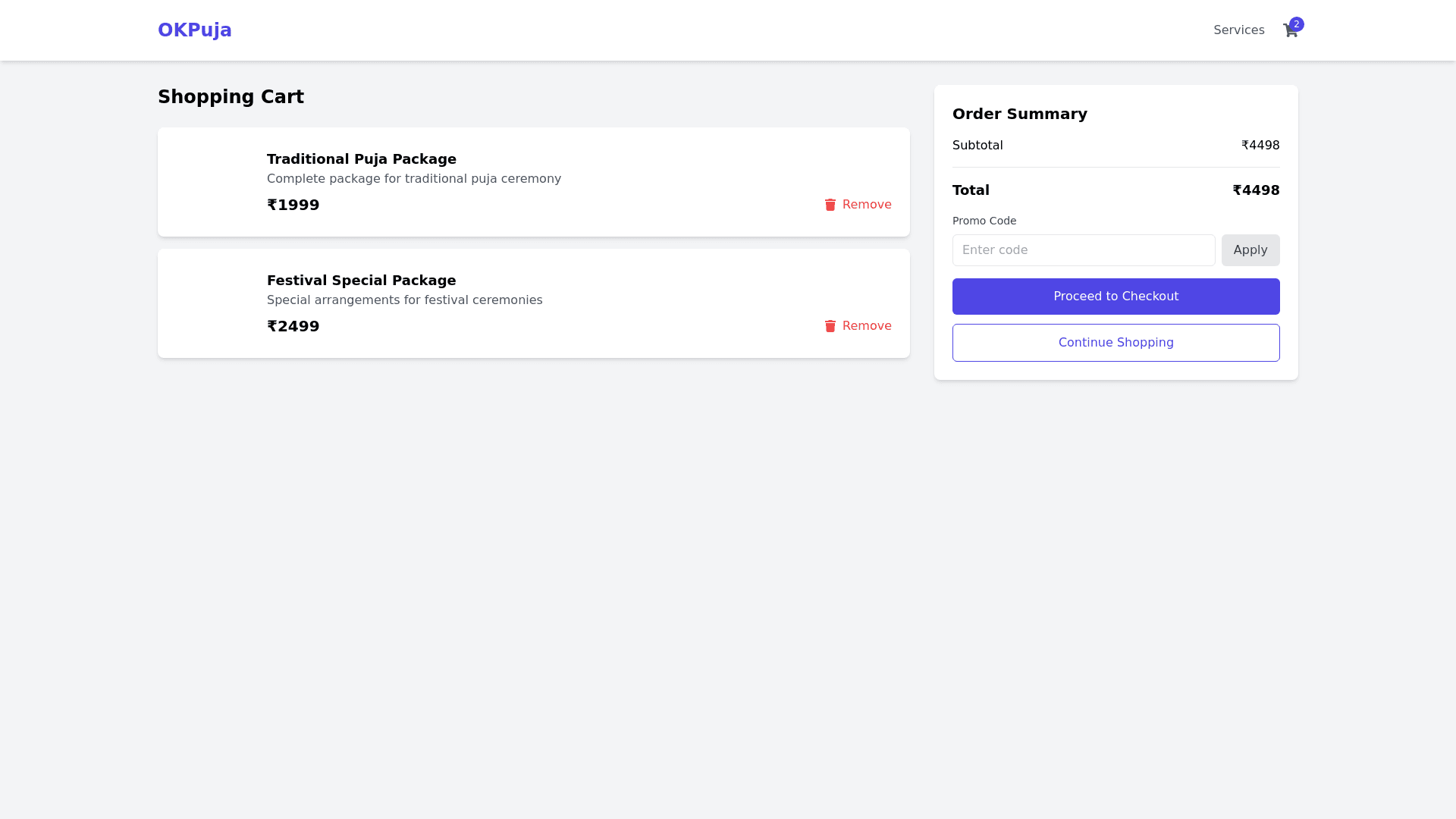Screen dimensions: 1456x819
Task: Click trash icon for Traditional Puja Package
Action: [x=830, y=205]
